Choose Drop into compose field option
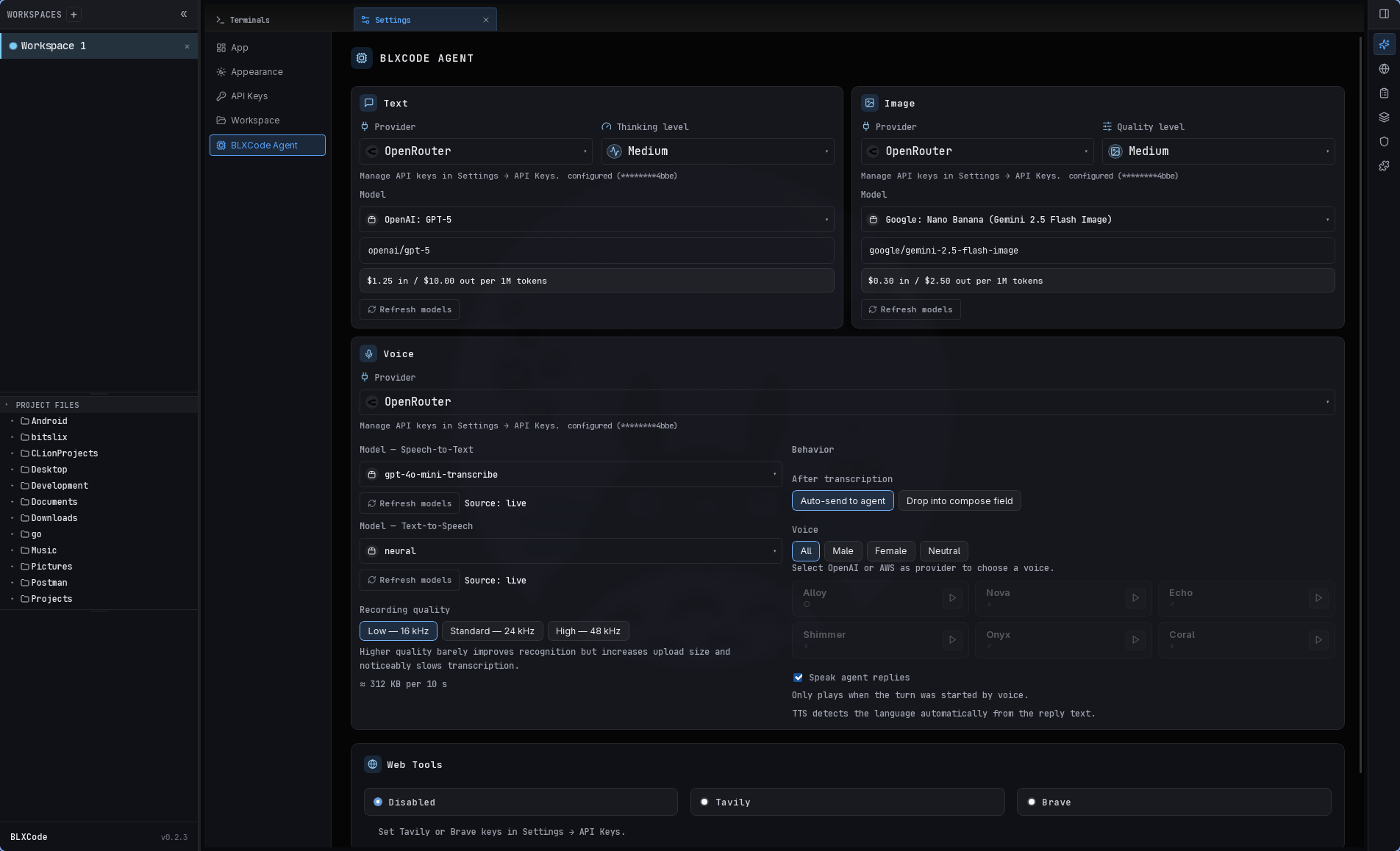 (960, 500)
